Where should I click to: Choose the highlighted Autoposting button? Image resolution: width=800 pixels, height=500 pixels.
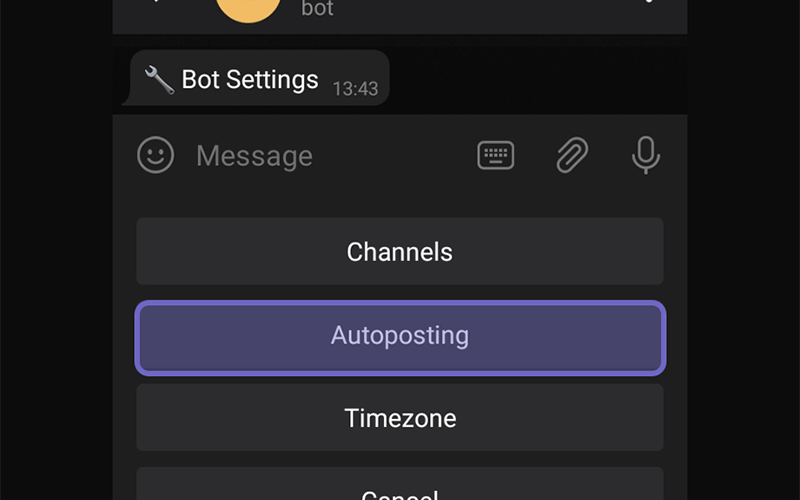pos(400,338)
